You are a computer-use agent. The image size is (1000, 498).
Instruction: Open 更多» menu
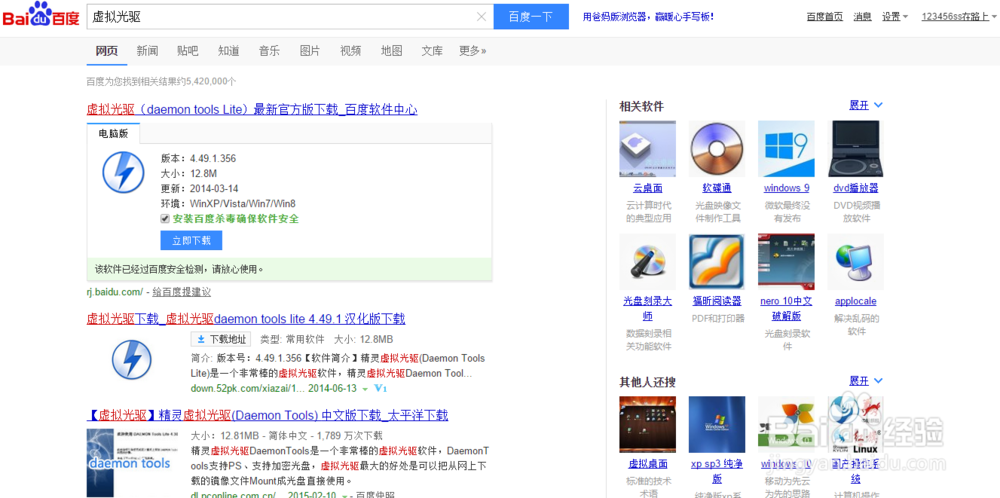tap(473, 50)
